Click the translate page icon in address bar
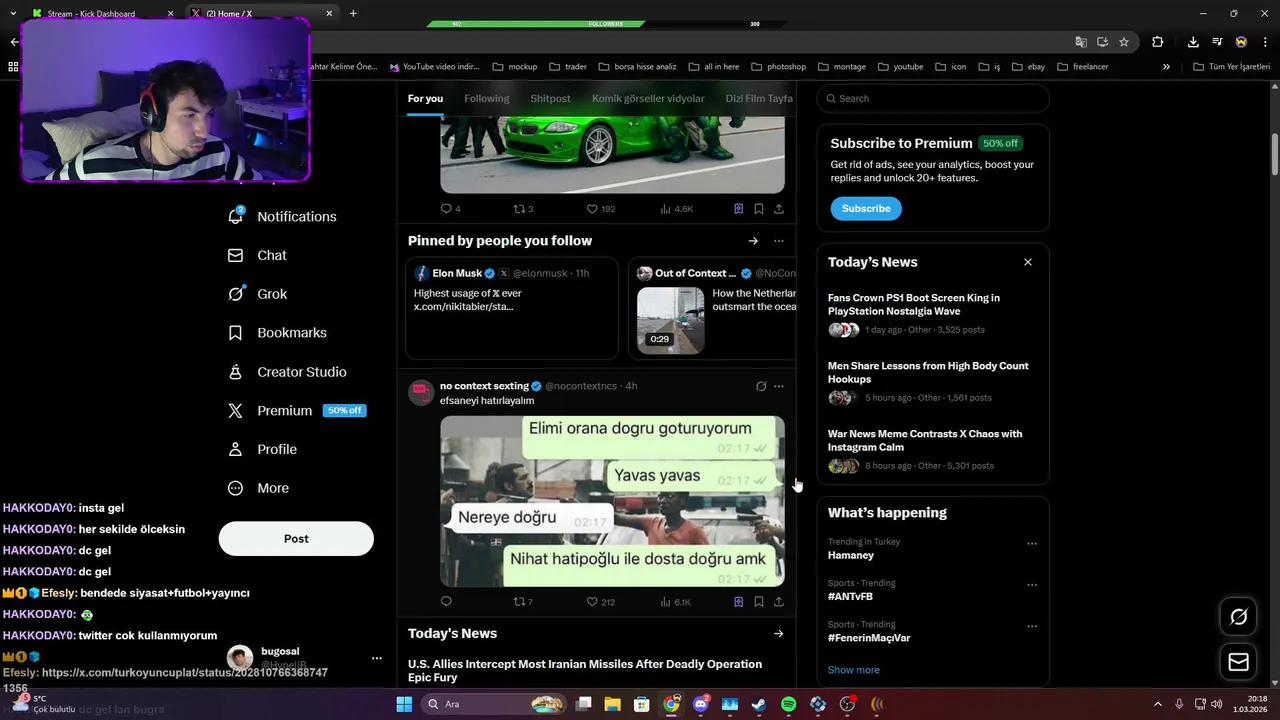Image resolution: width=1280 pixels, height=720 pixels. (1081, 42)
